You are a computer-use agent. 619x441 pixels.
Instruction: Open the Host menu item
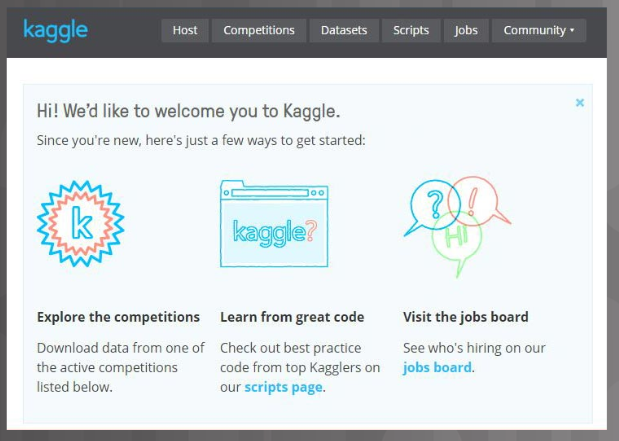(185, 30)
